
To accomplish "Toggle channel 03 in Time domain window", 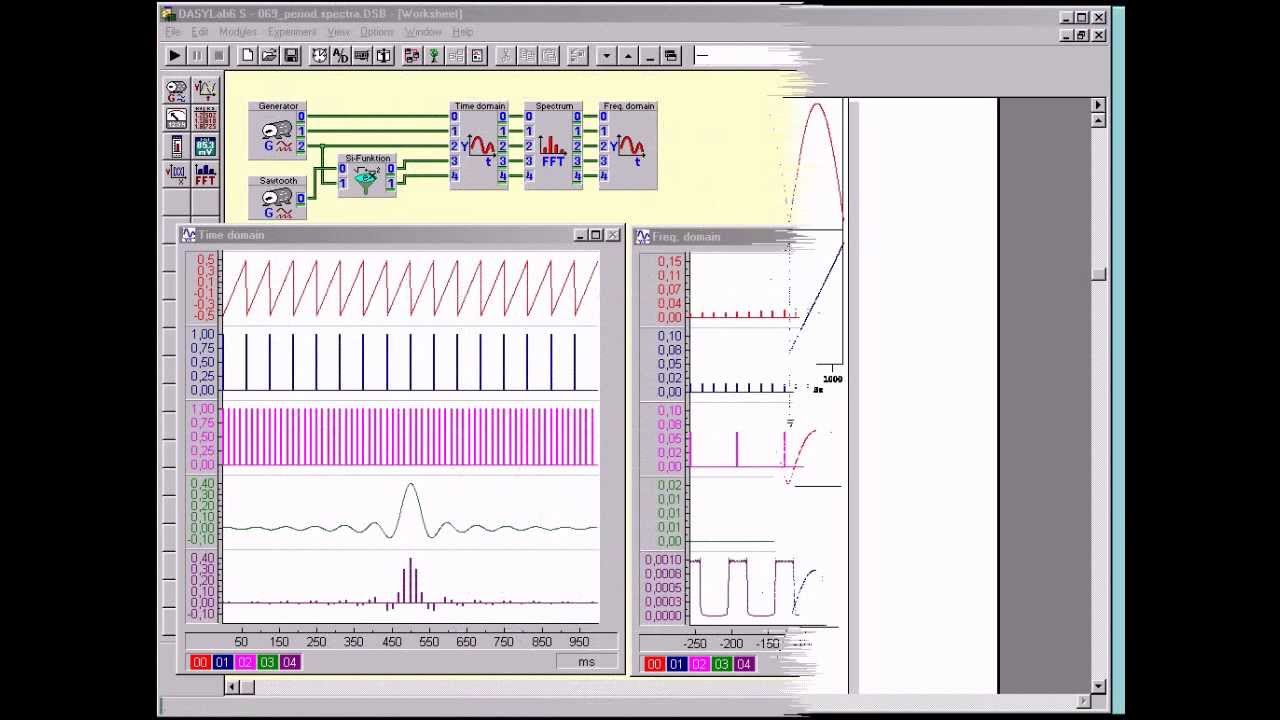I will [x=267, y=662].
